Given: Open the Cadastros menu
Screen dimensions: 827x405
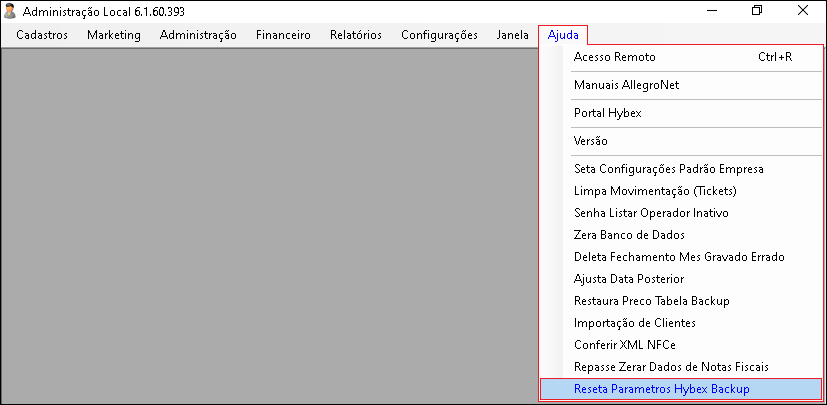Looking at the screenshot, I should pos(42,35).
